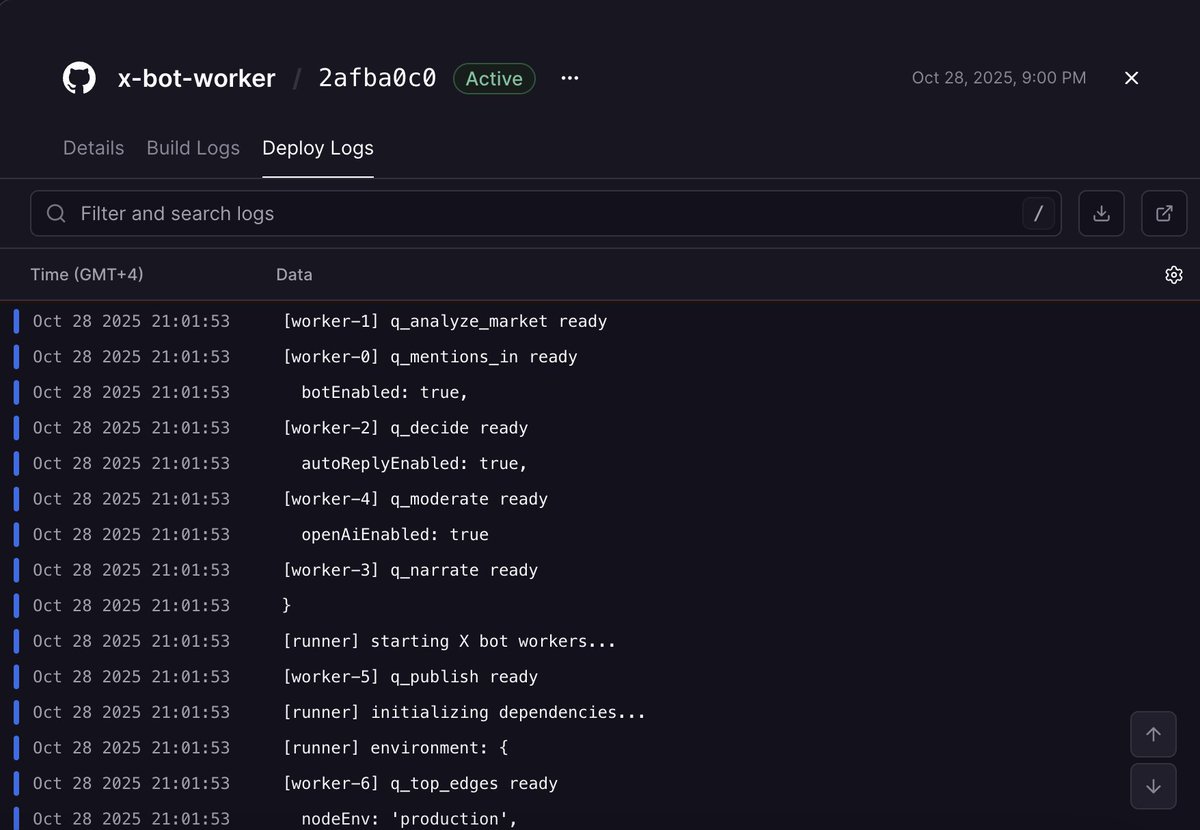Click the GitHub logo icon
The width and height of the screenshot is (1200, 830).
click(79, 78)
